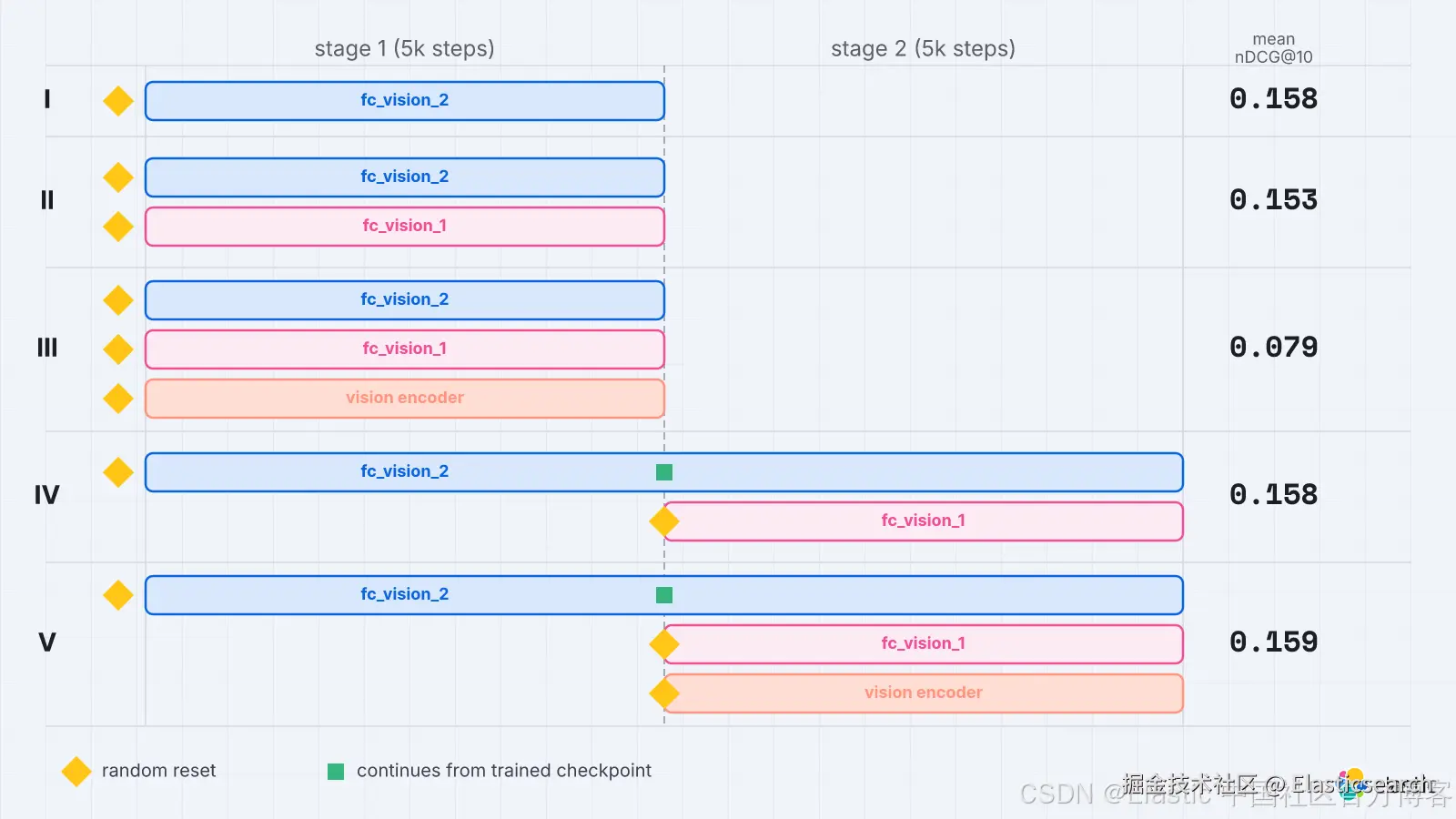Viewport: 1456px width, 819px height.
Task: Select the fc_vision_1 bar in row II
Action: 405,227
